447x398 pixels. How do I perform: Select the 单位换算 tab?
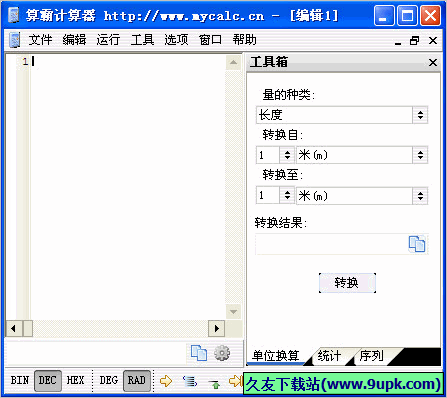click(x=276, y=356)
